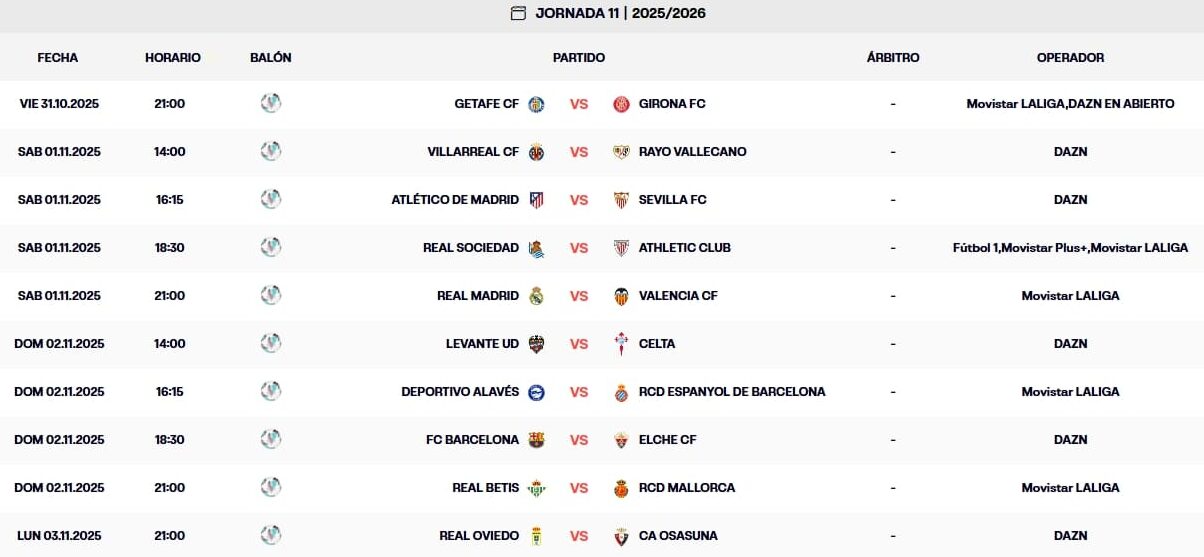Click the JORNADA 11 | 2025/2026 heading
The image size is (1204, 557).
[621, 14]
